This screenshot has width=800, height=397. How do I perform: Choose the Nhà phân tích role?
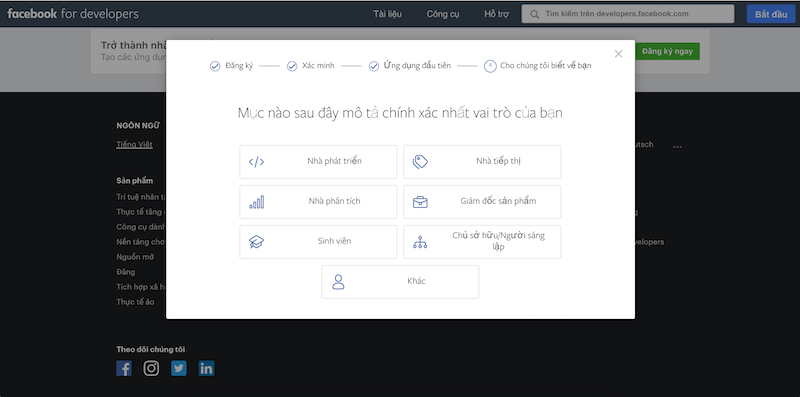[x=318, y=202]
